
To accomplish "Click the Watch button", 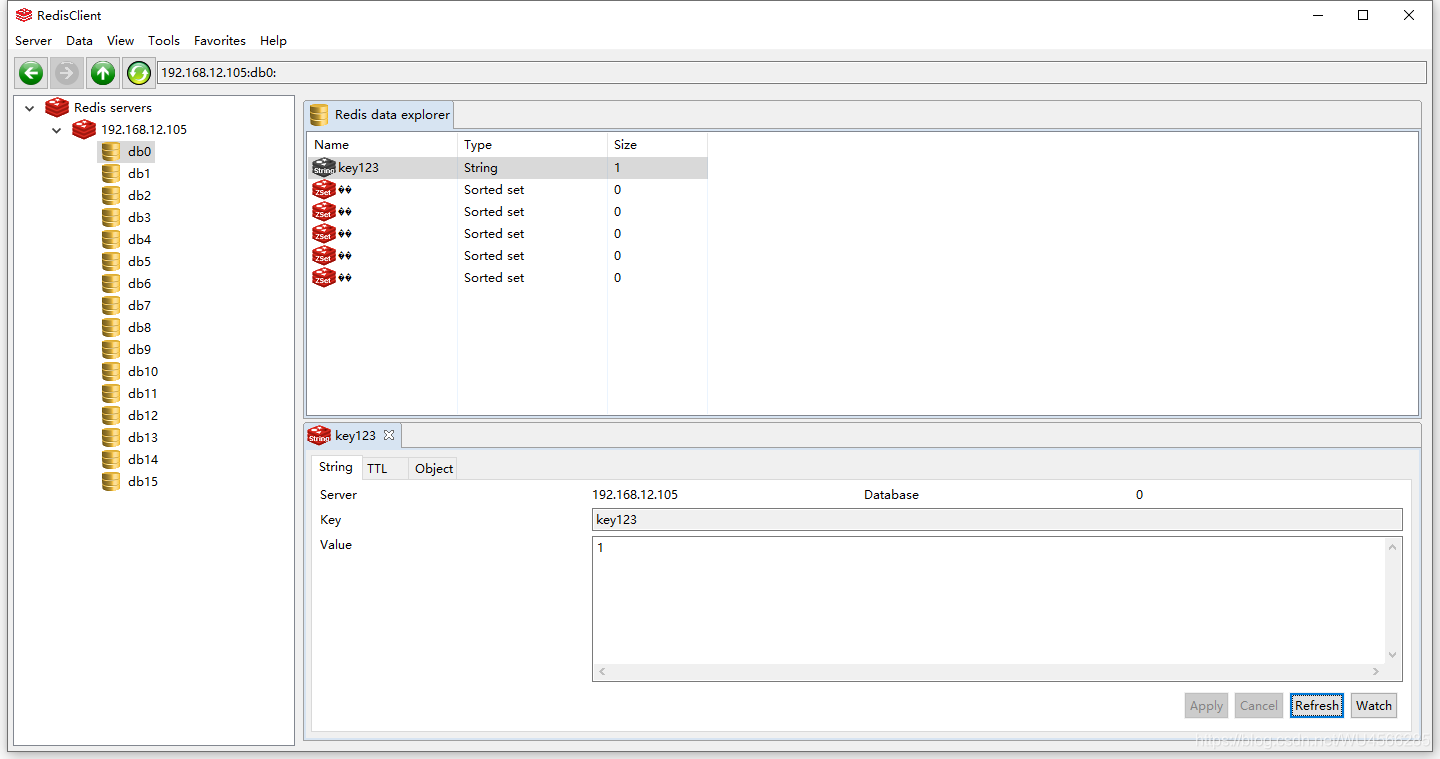I will pyautogui.click(x=1374, y=705).
